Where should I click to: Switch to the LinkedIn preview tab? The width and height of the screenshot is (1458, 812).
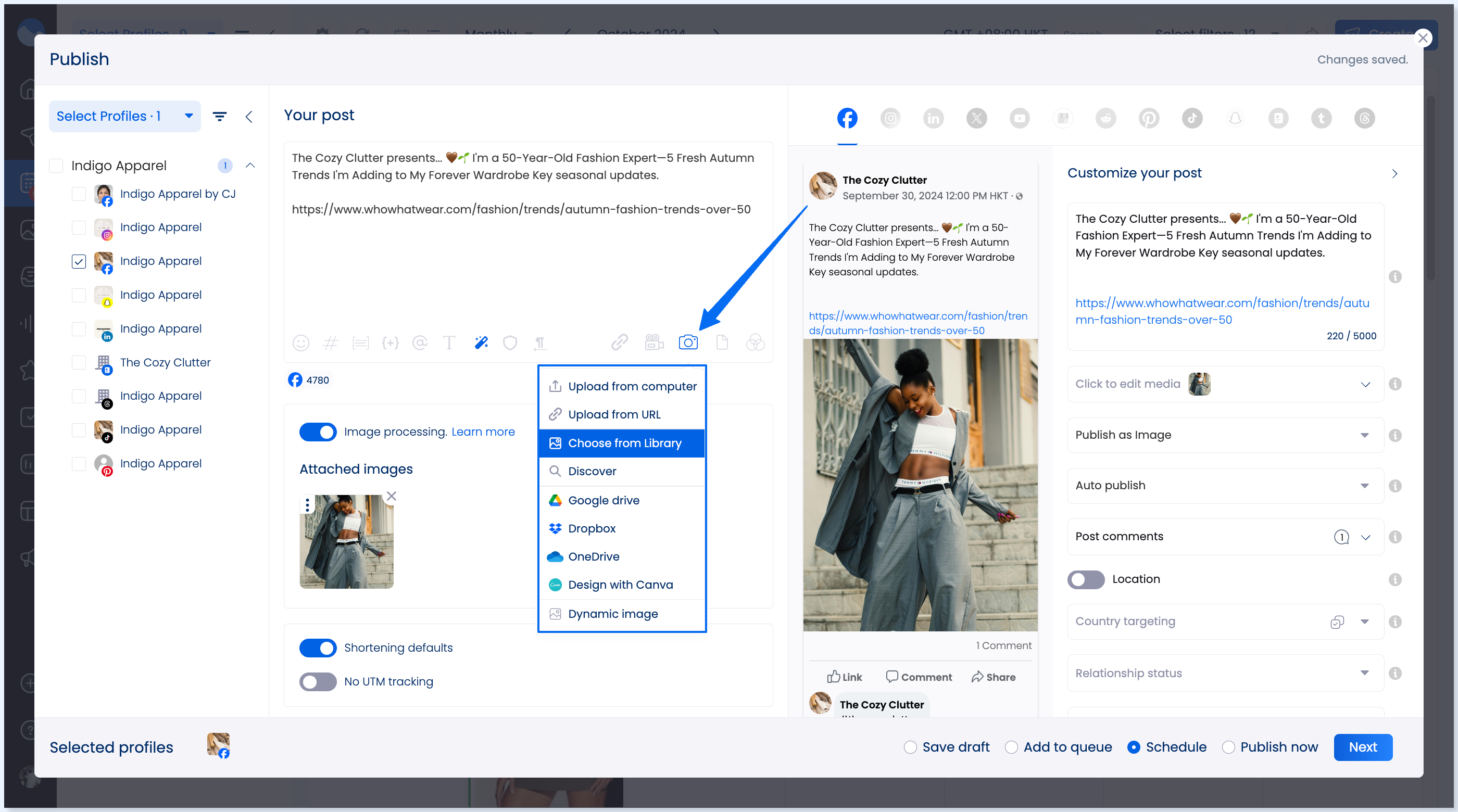pyautogui.click(x=933, y=118)
